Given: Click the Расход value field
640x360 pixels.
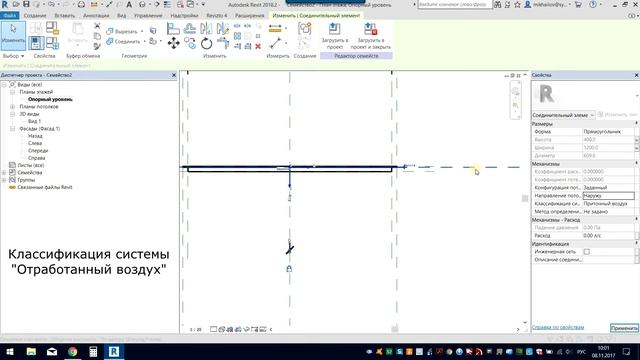Looking at the screenshot, I should [608, 236].
